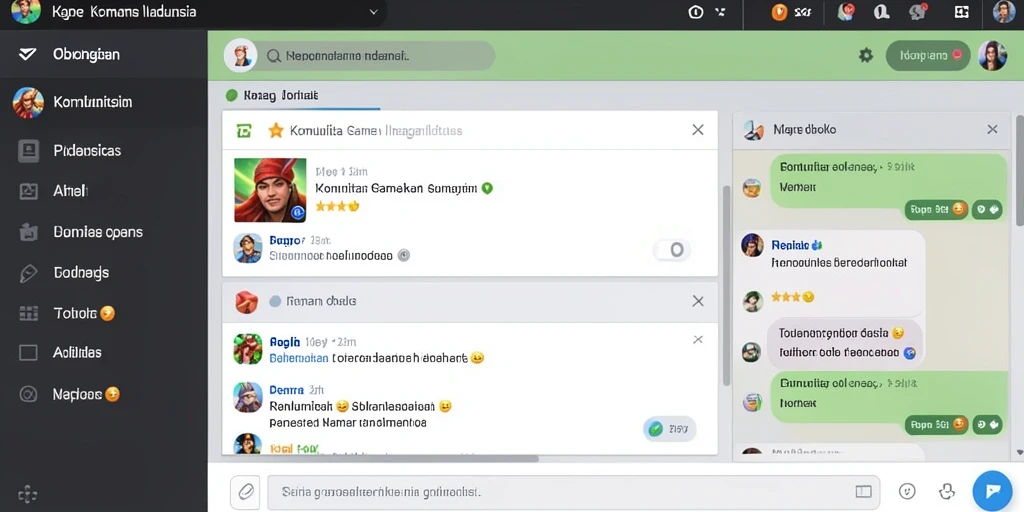
Task: Open the top-right user avatar
Action: click(x=1004, y=12)
